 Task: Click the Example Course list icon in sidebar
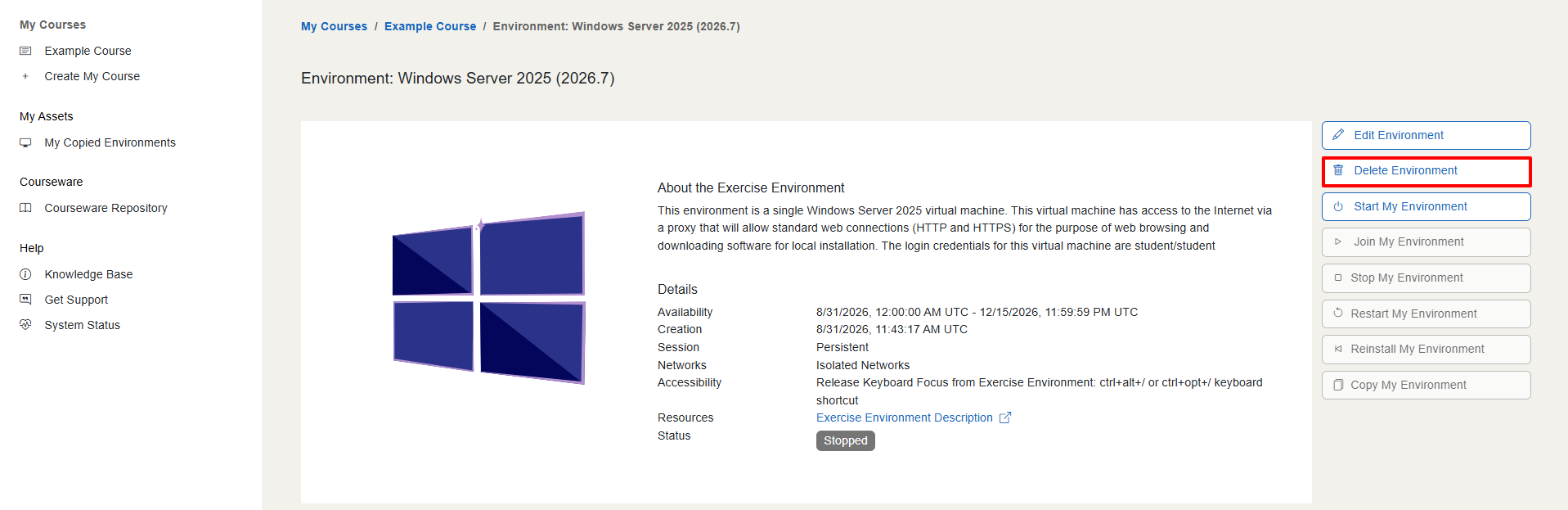(x=25, y=51)
